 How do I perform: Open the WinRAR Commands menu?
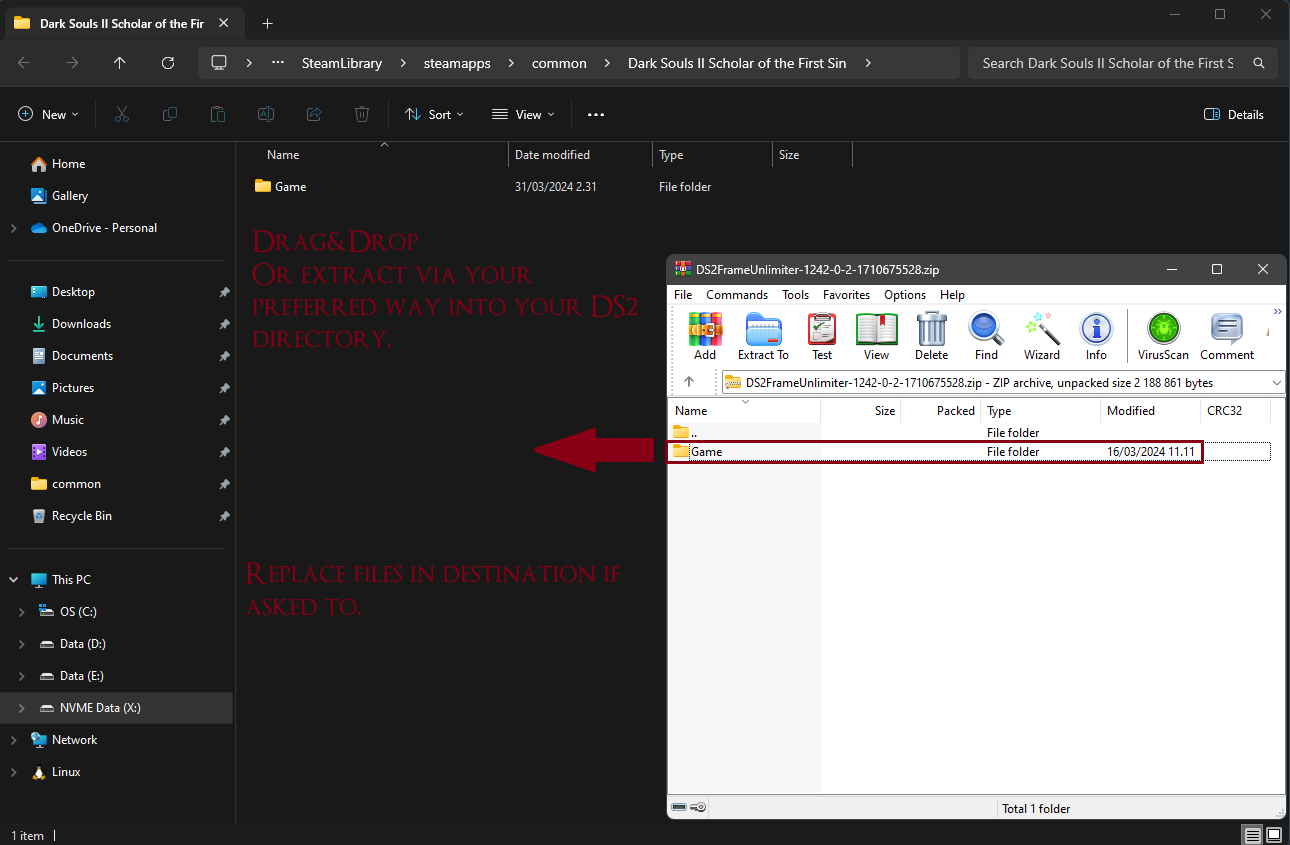(x=737, y=295)
